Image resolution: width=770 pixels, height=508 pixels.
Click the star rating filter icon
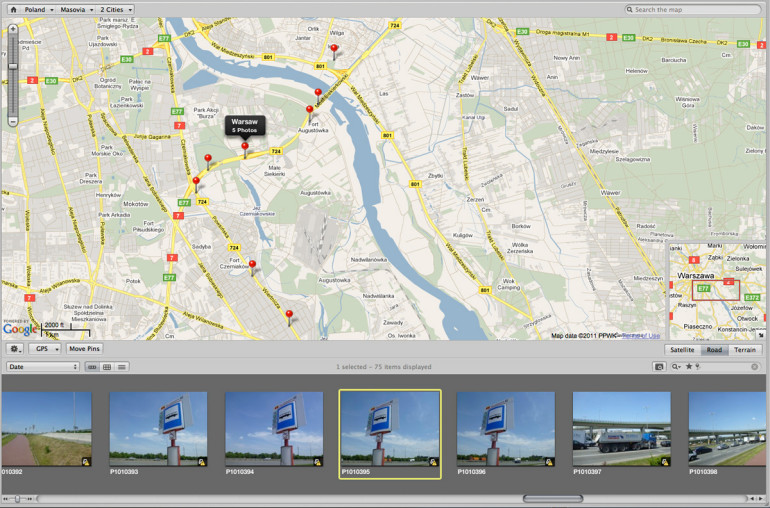click(688, 367)
